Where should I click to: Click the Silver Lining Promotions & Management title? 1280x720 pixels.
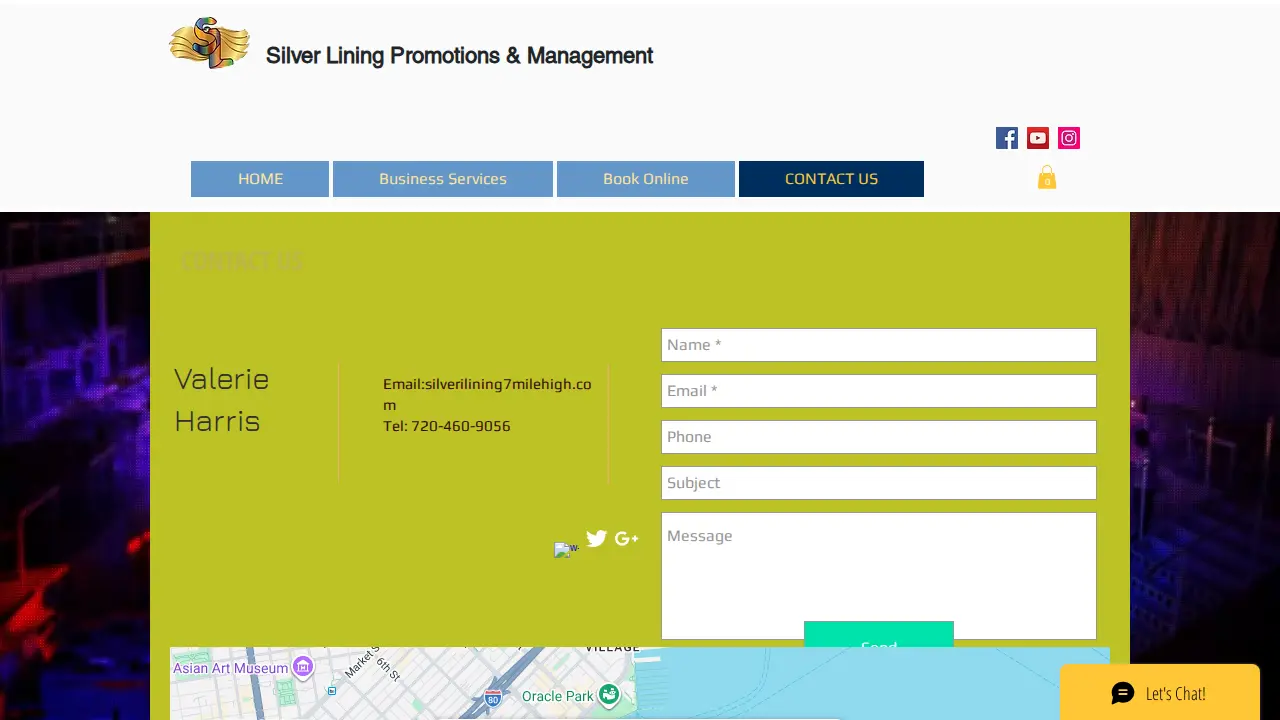pyautogui.click(x=459, y=56)
